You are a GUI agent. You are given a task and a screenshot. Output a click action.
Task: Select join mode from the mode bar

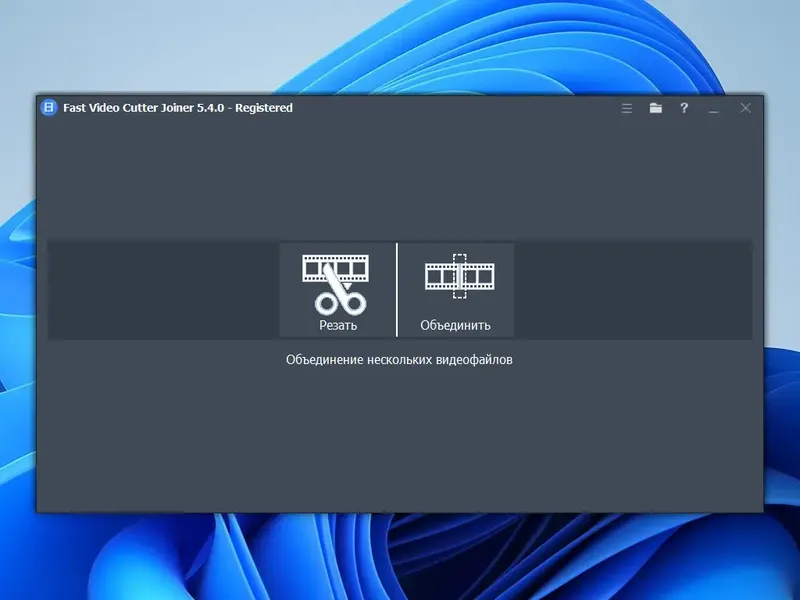(x=458, y=290)
